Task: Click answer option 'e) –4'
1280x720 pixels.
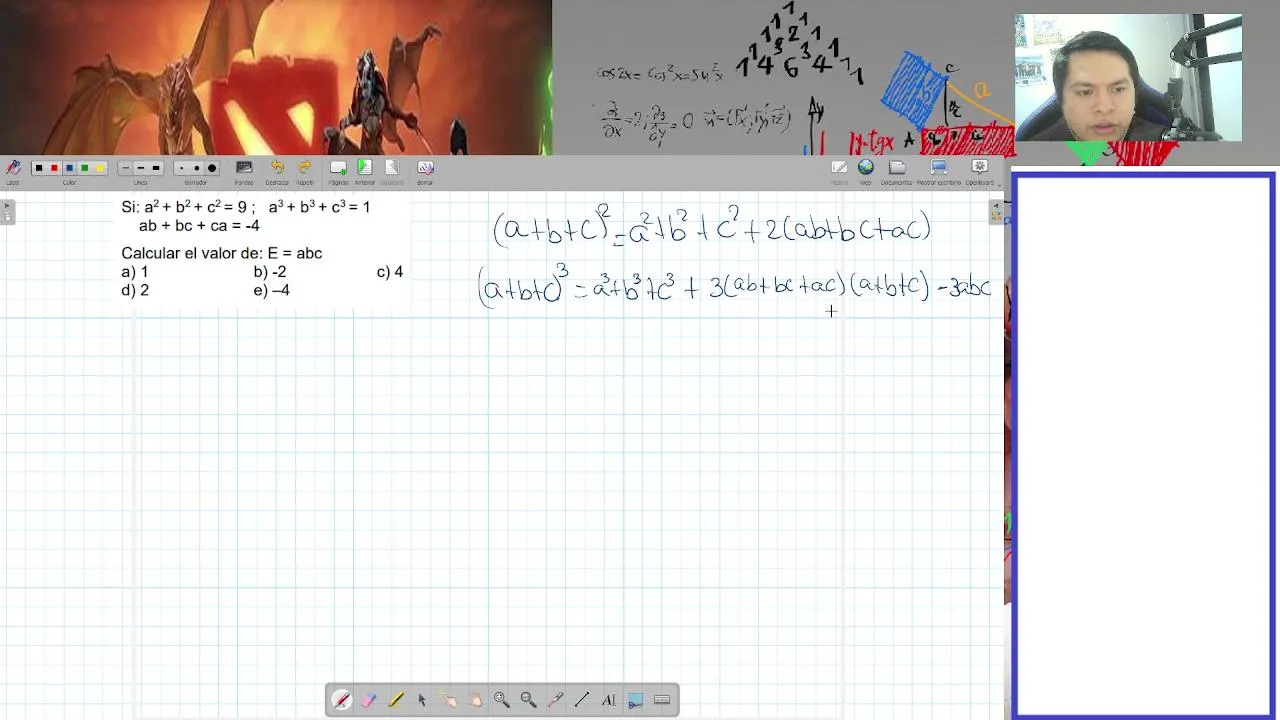Action: point(272,290)
